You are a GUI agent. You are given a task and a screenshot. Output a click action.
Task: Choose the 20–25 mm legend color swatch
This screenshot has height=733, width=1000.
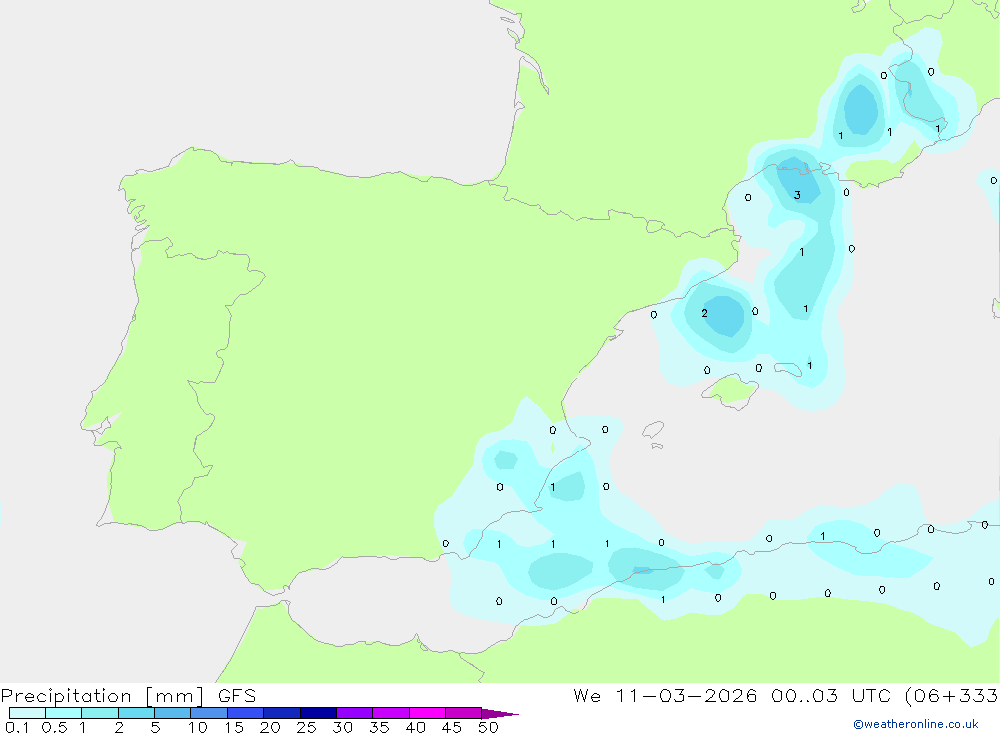[x=281, y=713]
